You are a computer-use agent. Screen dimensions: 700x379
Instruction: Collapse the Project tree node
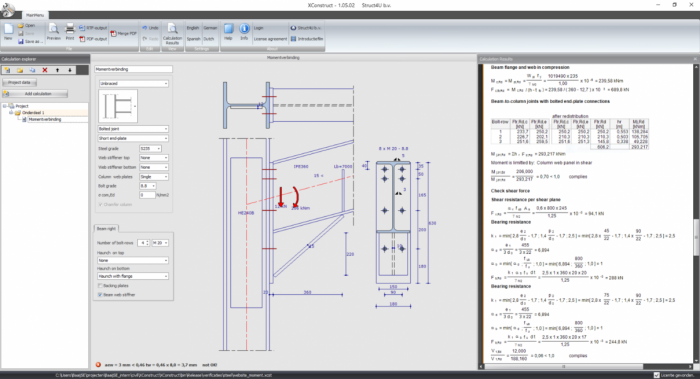coord(4,106)
